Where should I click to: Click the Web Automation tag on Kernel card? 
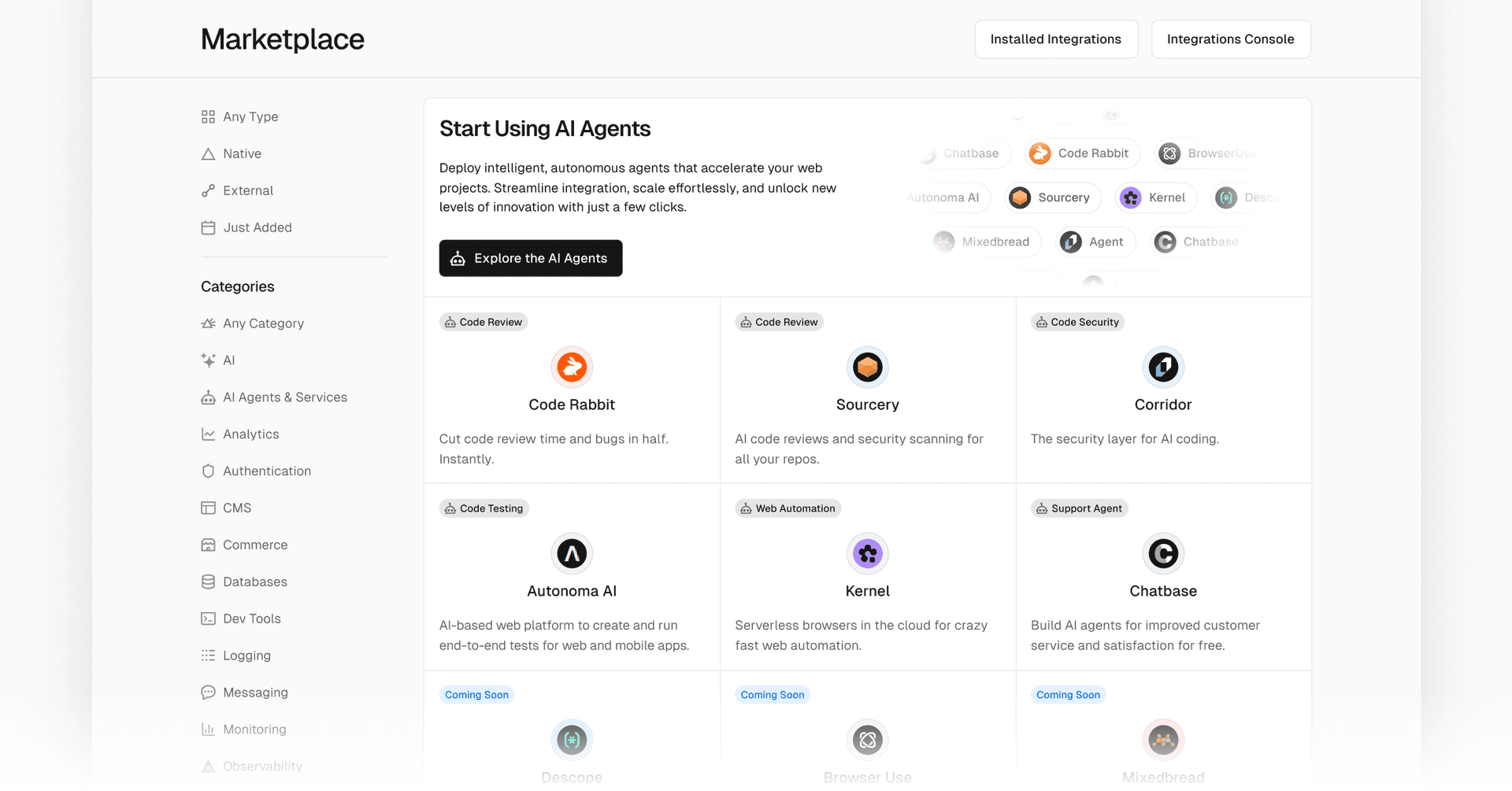pyautogui.click(x=787, y=508)
